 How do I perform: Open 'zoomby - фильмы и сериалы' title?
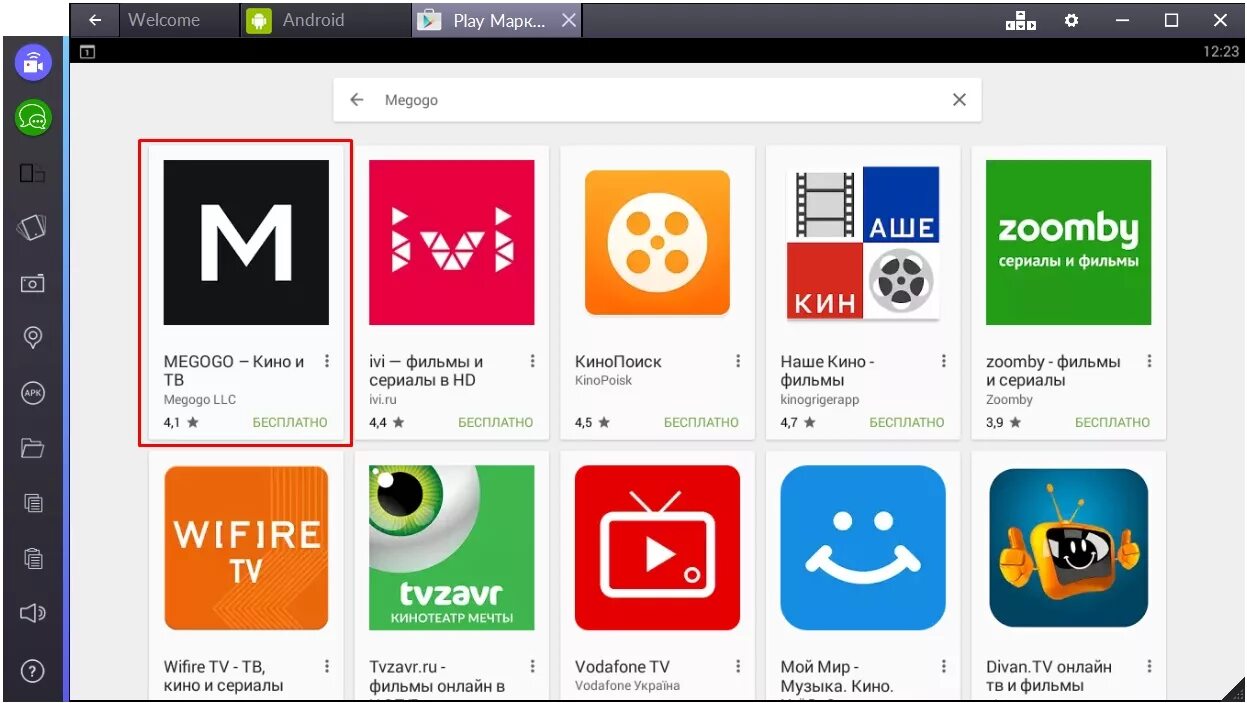click(x=1053, y=370)
